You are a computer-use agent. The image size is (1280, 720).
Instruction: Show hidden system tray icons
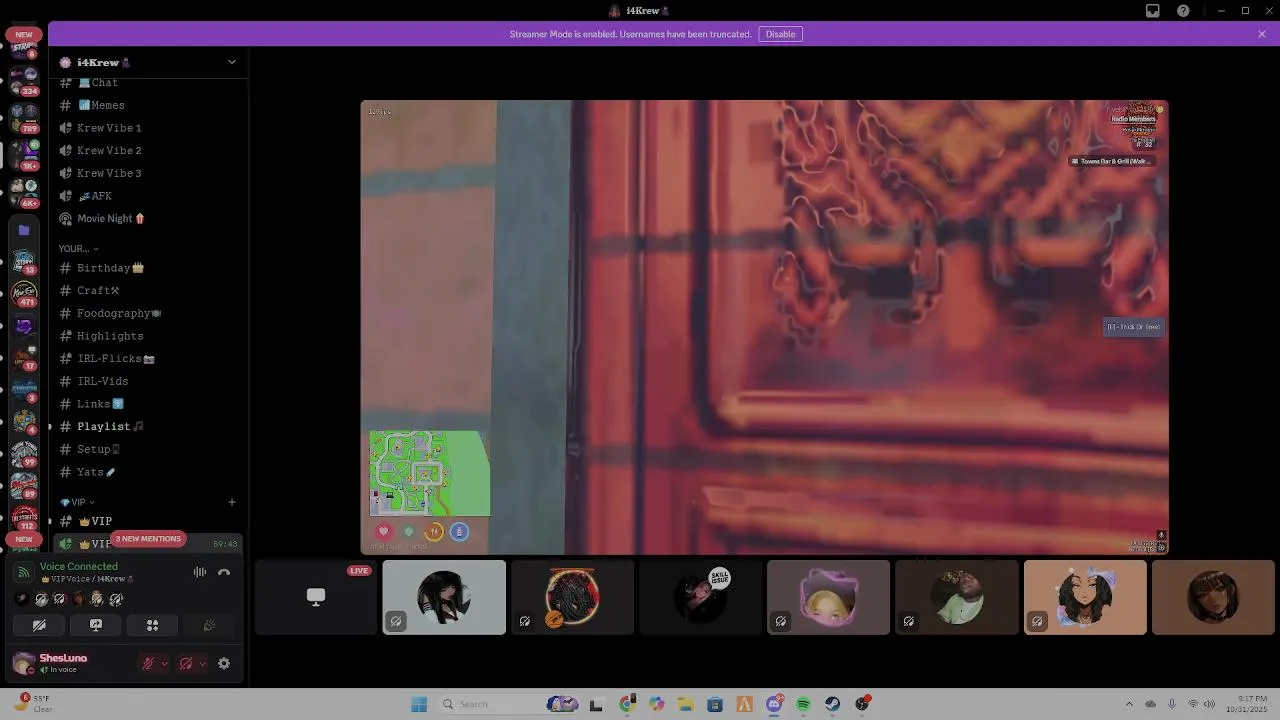coord(1129,704)
